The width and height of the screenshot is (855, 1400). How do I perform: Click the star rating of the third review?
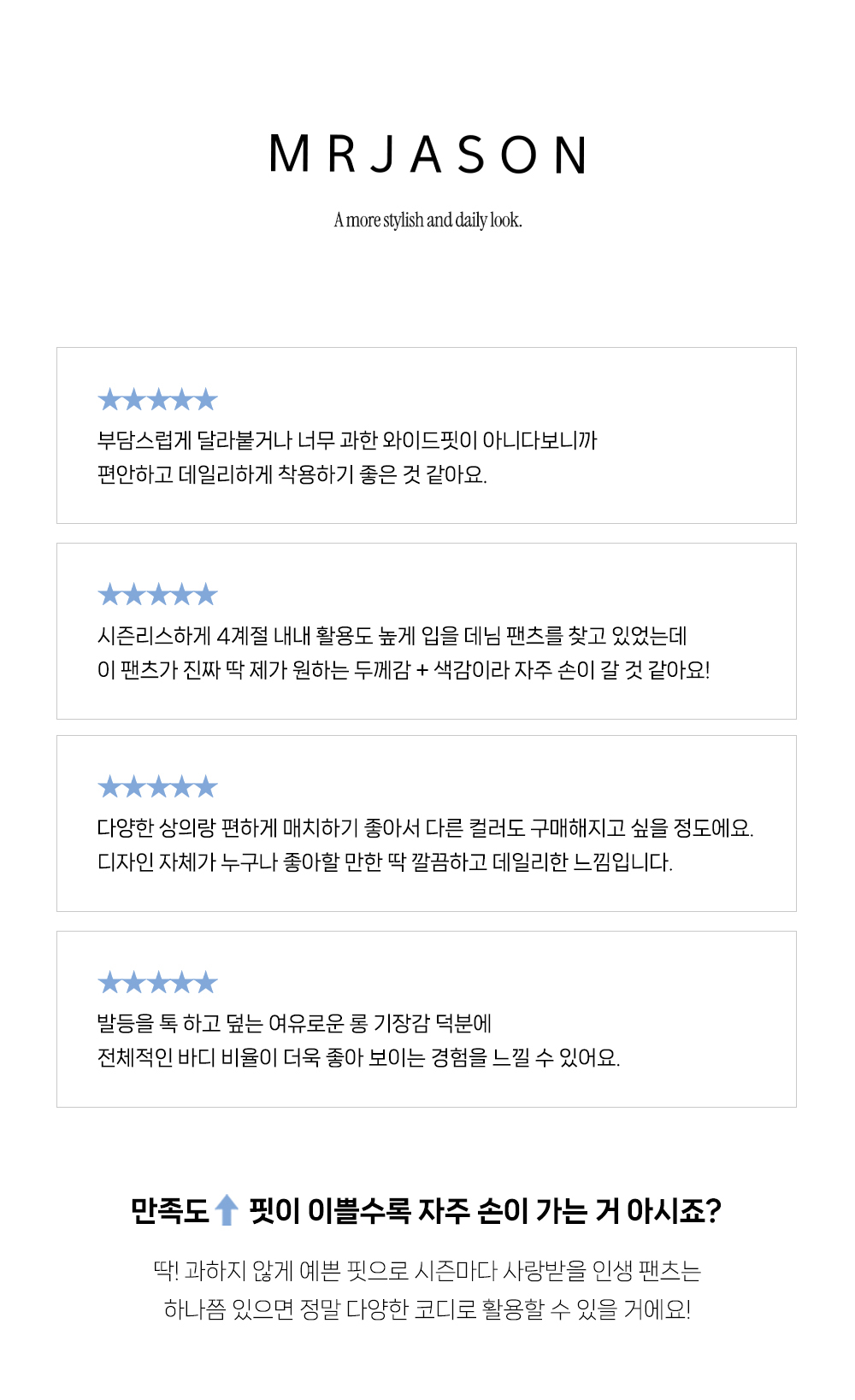pyautogui.click(x=158, y=786)
